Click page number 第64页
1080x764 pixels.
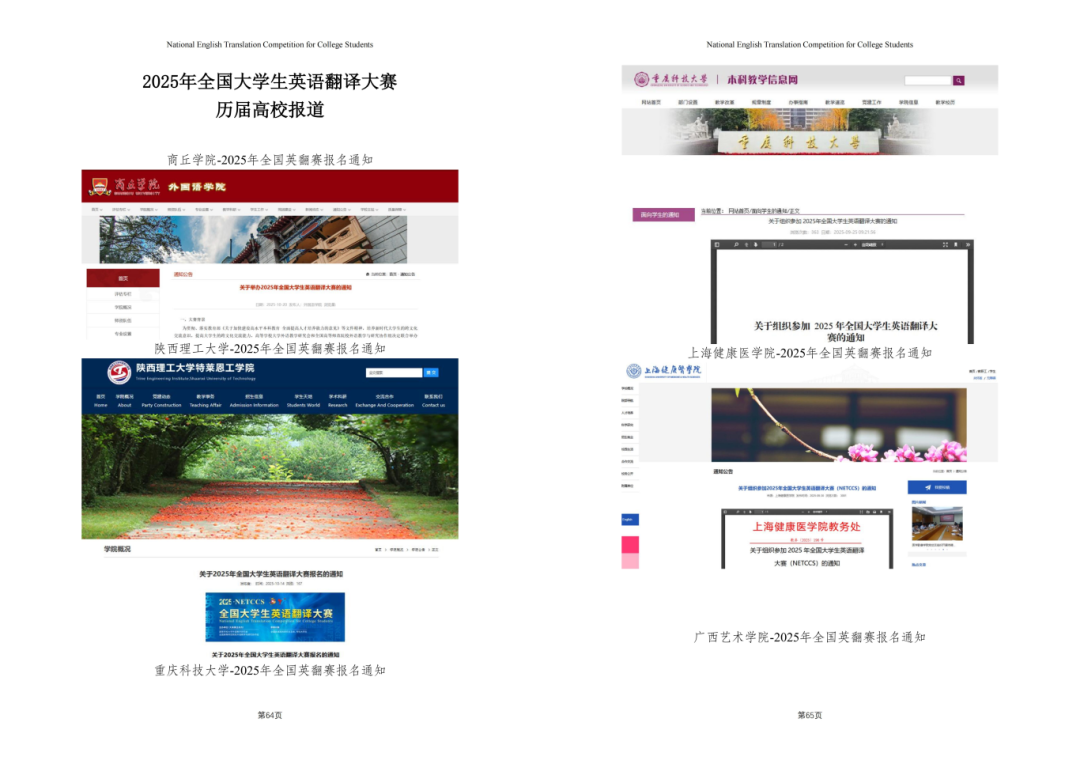click(x=270, y=715)
